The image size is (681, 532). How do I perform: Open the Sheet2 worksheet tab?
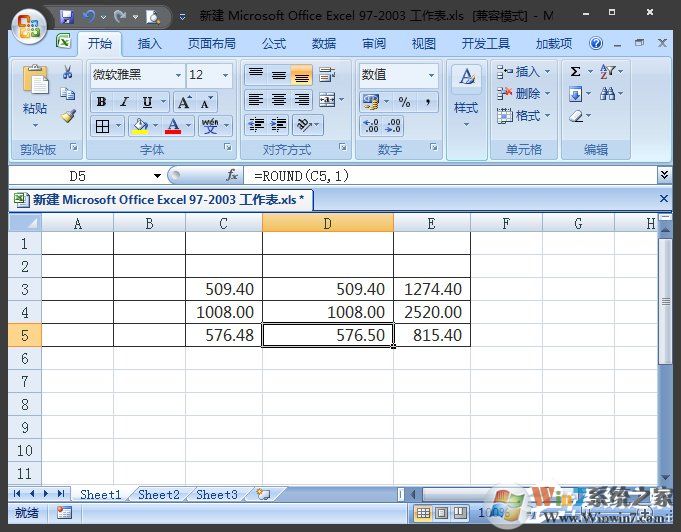[159, 494]
